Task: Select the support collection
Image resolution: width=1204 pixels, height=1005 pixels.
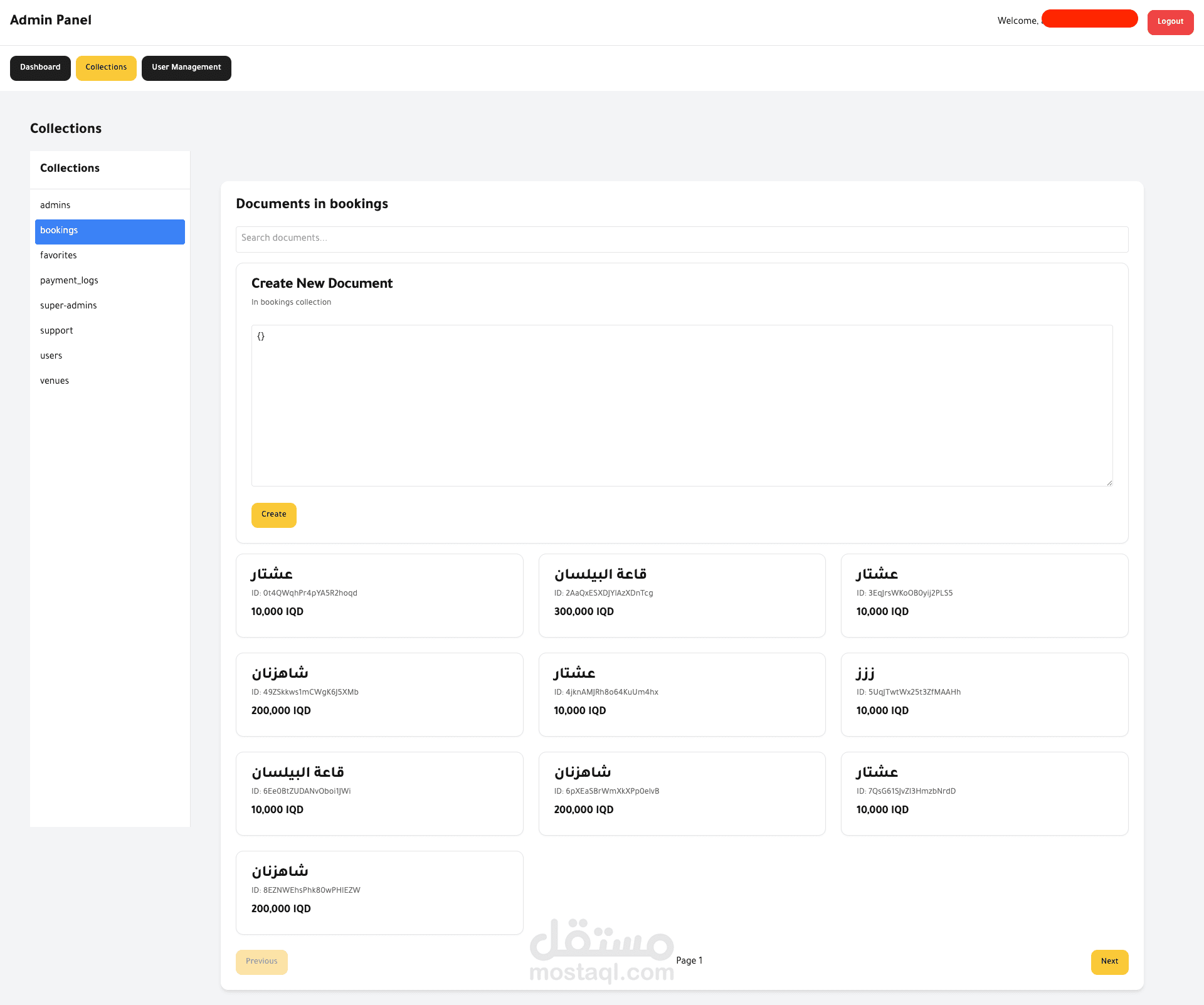Action: (x=56, y=331)
